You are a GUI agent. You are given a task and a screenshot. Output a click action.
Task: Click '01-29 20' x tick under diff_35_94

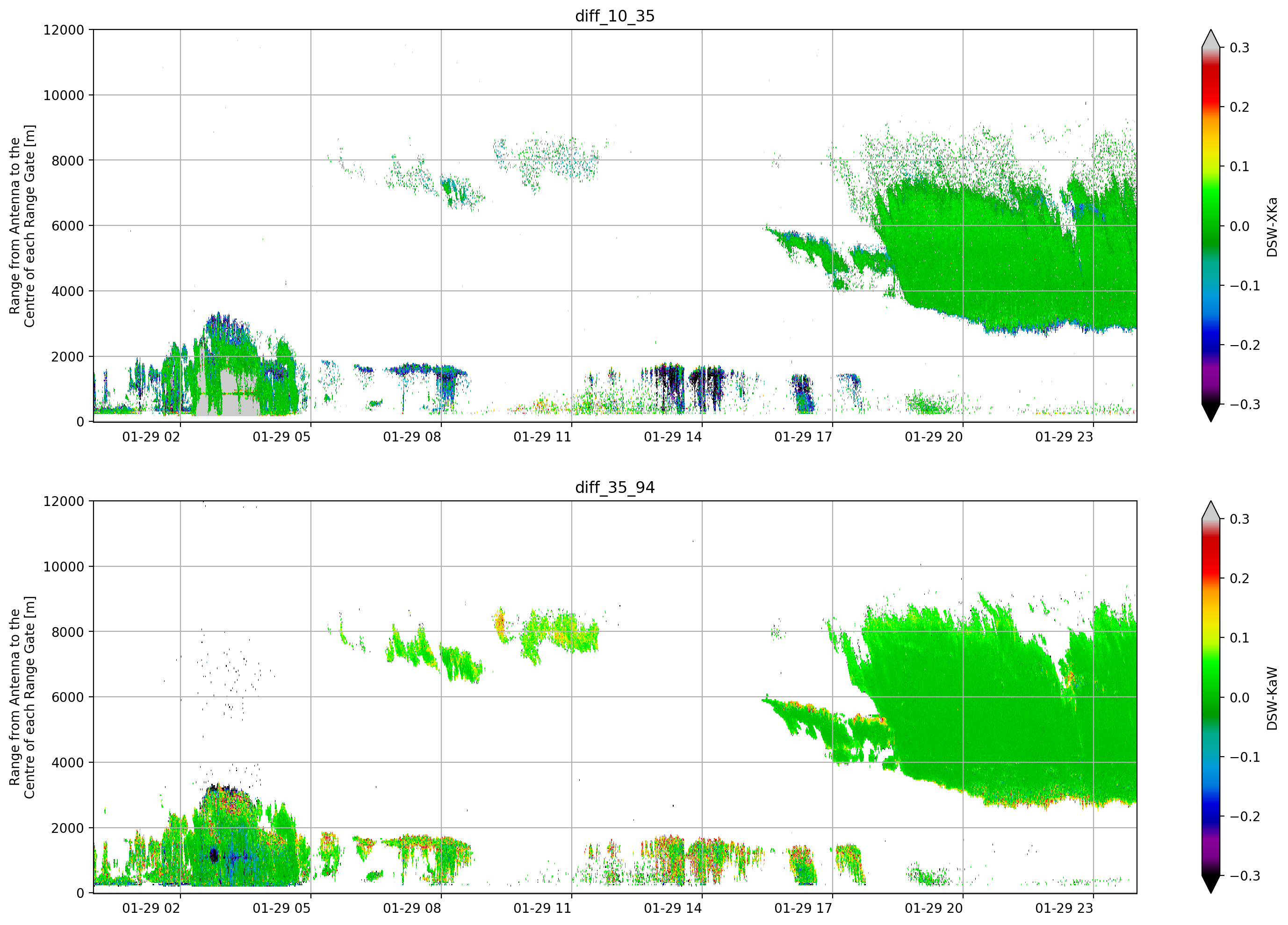click(x=934, y=909)
